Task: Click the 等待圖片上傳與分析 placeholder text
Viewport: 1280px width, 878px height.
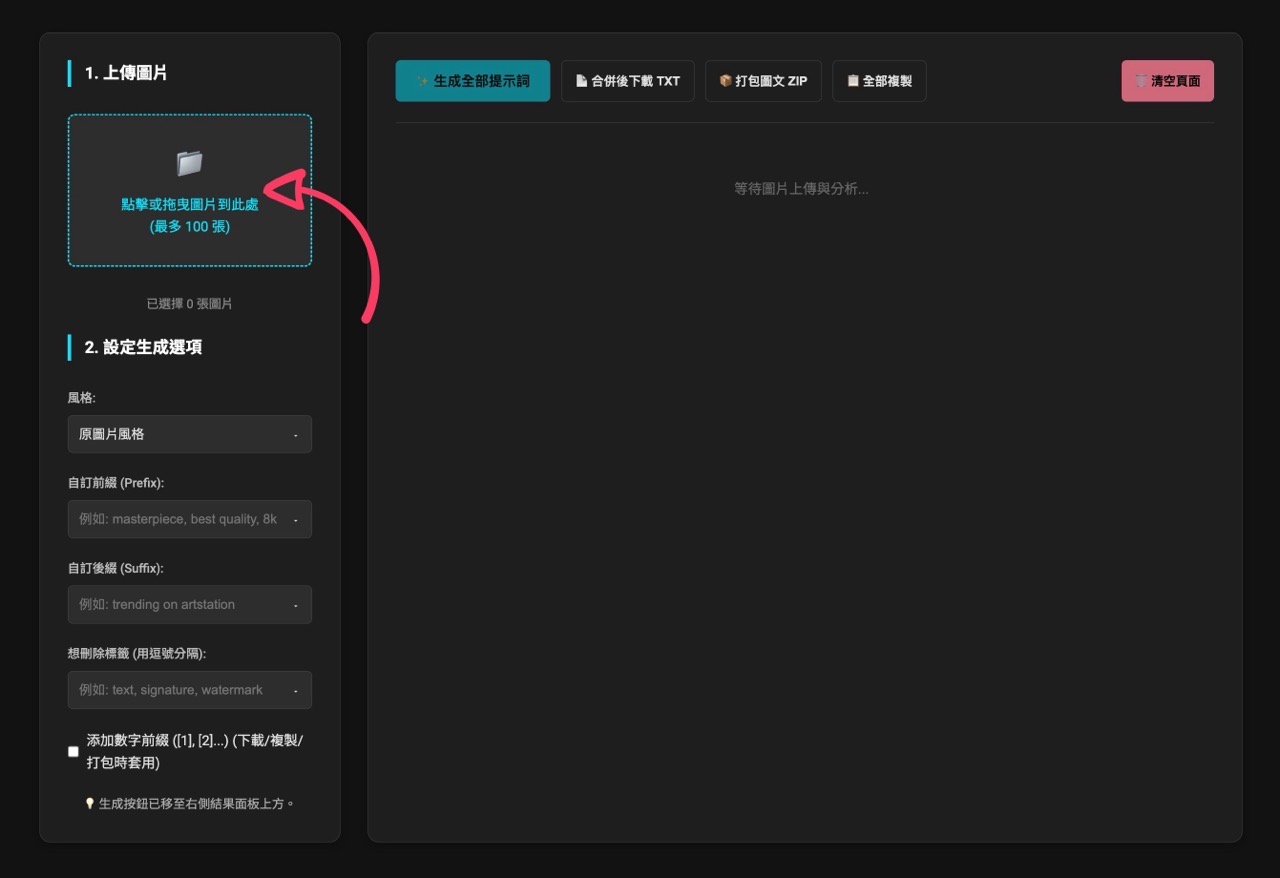Action: click(x=801, y=188)
